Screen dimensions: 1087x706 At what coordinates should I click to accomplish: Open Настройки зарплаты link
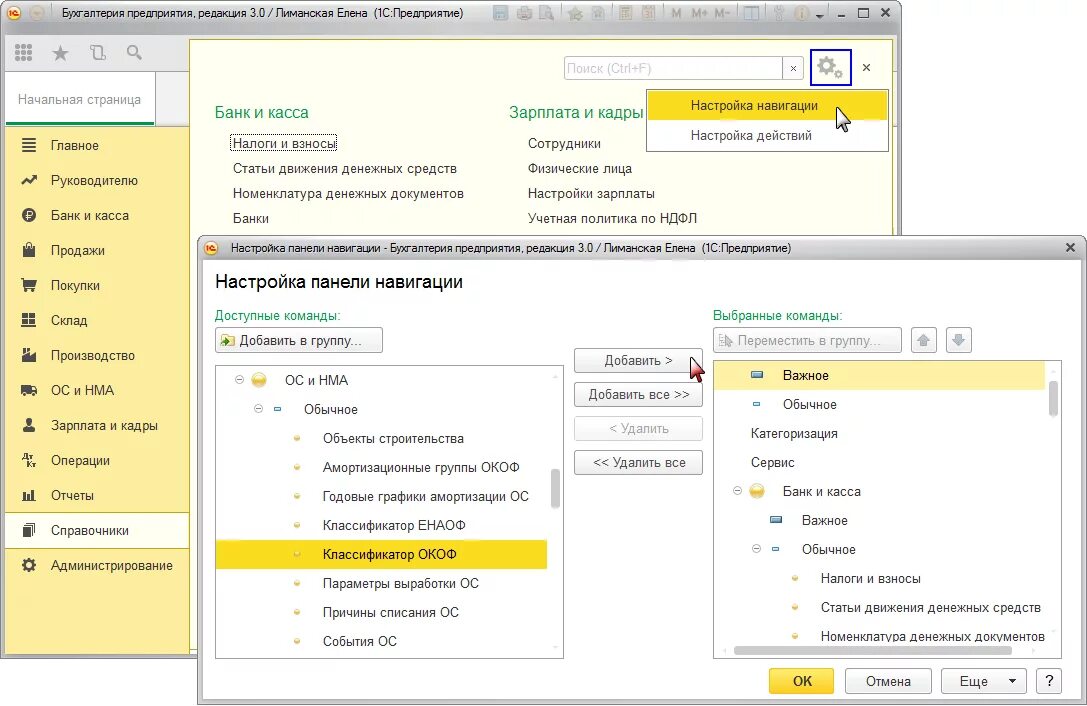tap(591, 193)
